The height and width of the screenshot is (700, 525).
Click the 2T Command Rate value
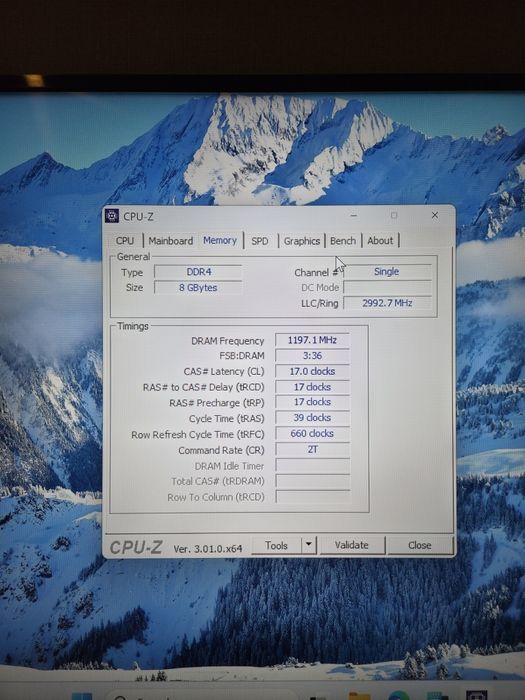pos(312,450)
